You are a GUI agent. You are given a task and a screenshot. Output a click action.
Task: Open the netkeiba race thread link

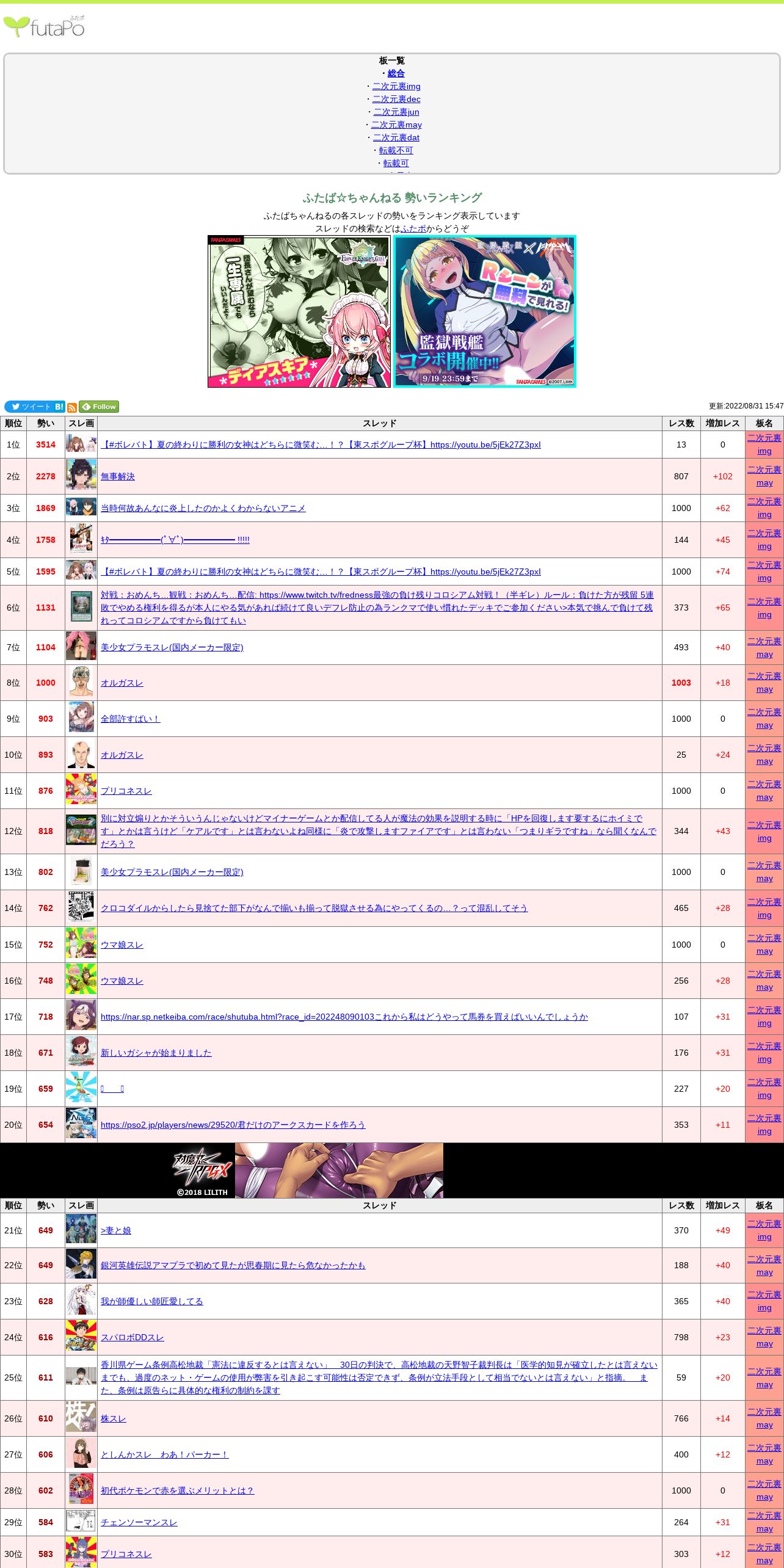tap(344, 1017)
